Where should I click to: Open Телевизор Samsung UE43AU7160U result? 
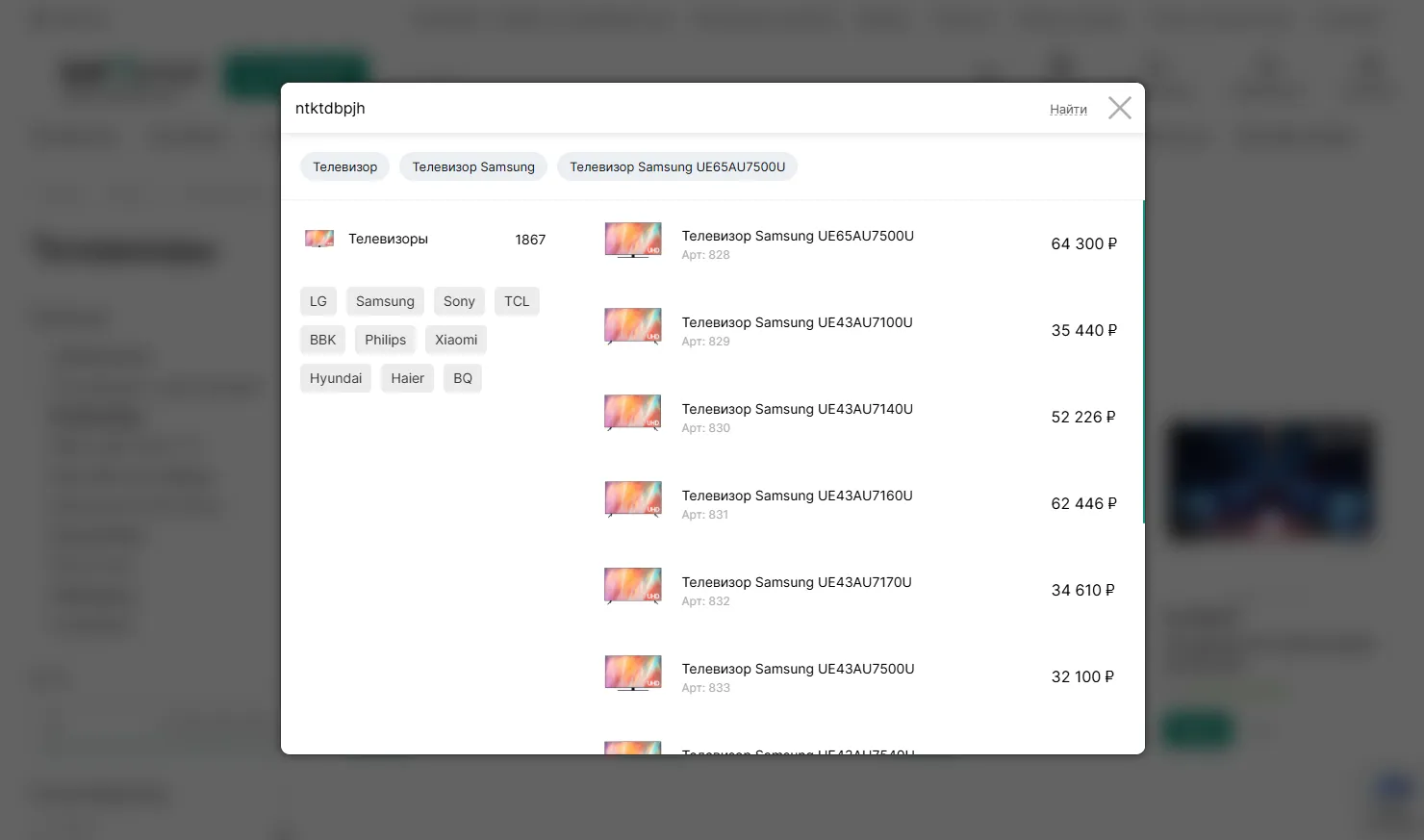tap(797, 496)
